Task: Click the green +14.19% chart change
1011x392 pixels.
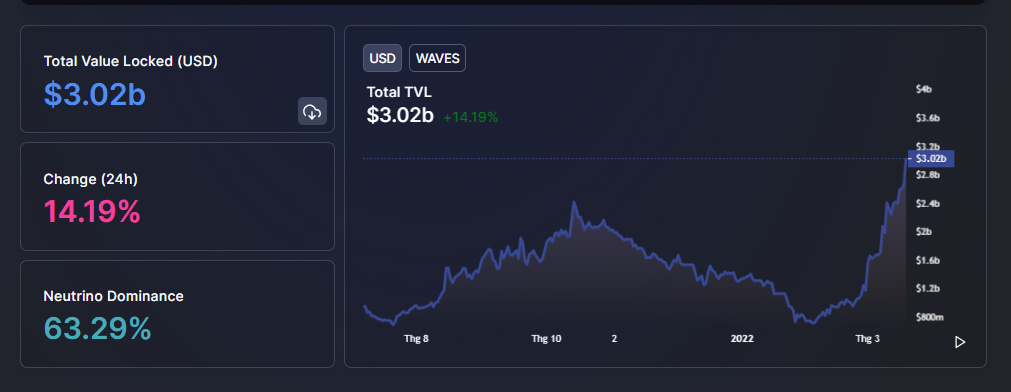Action: pos(471,117)
